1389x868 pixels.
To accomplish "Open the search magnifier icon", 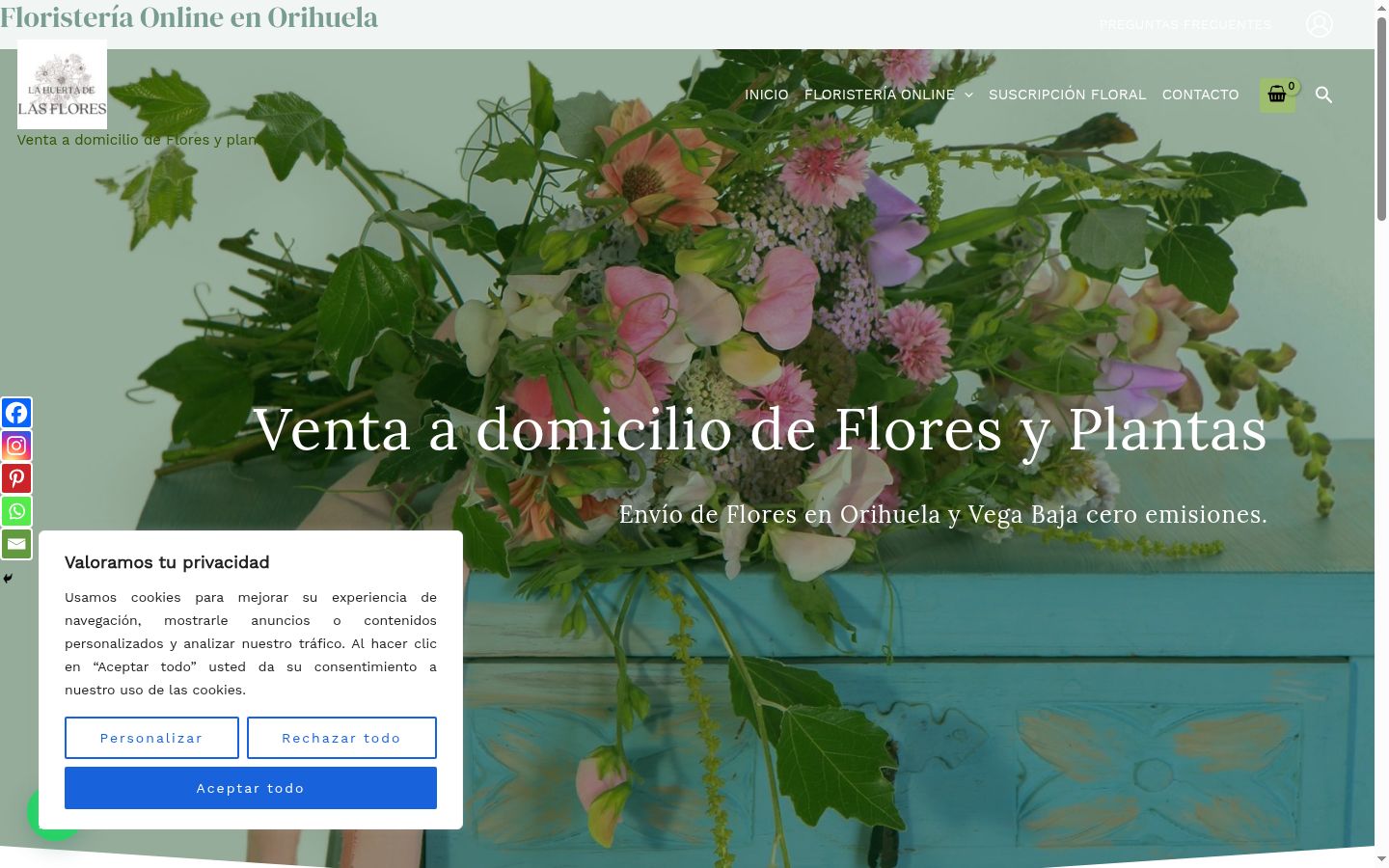I will click(1323, 95).
